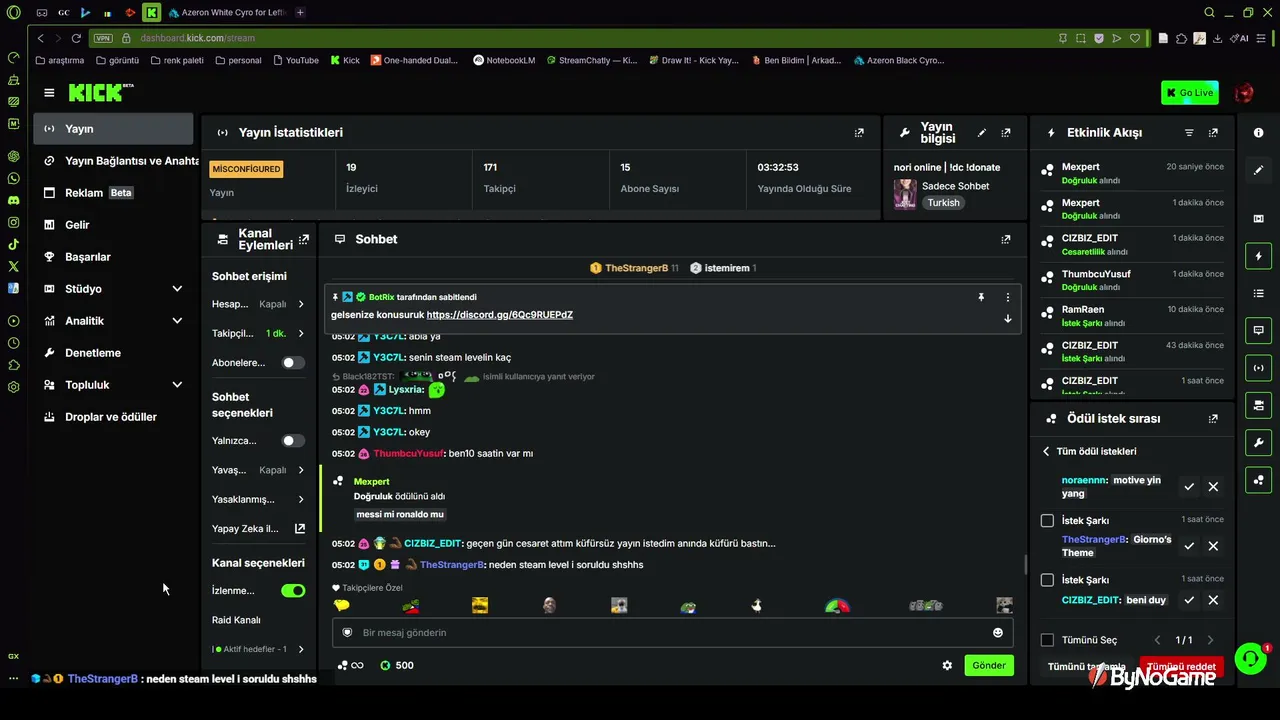Open the hamburger menu beside the Kick logo
The width and height of the screenshot is (1280, 720).
tap(49, 93)
